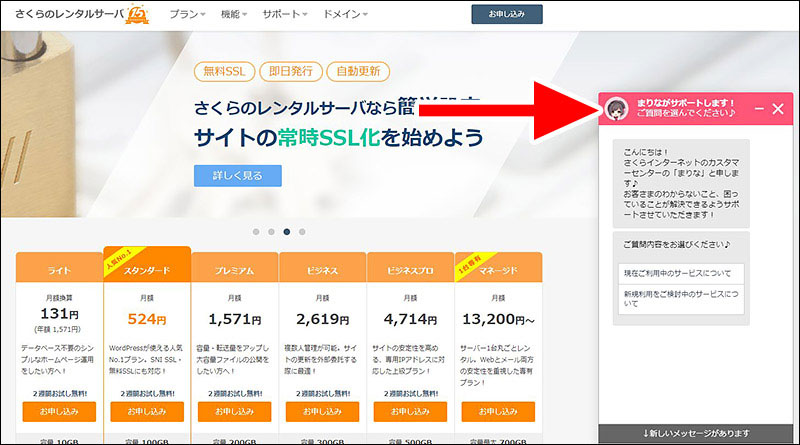800x445 pixels.
Task: Click the top お申し込み button
Action: [506, 14]
